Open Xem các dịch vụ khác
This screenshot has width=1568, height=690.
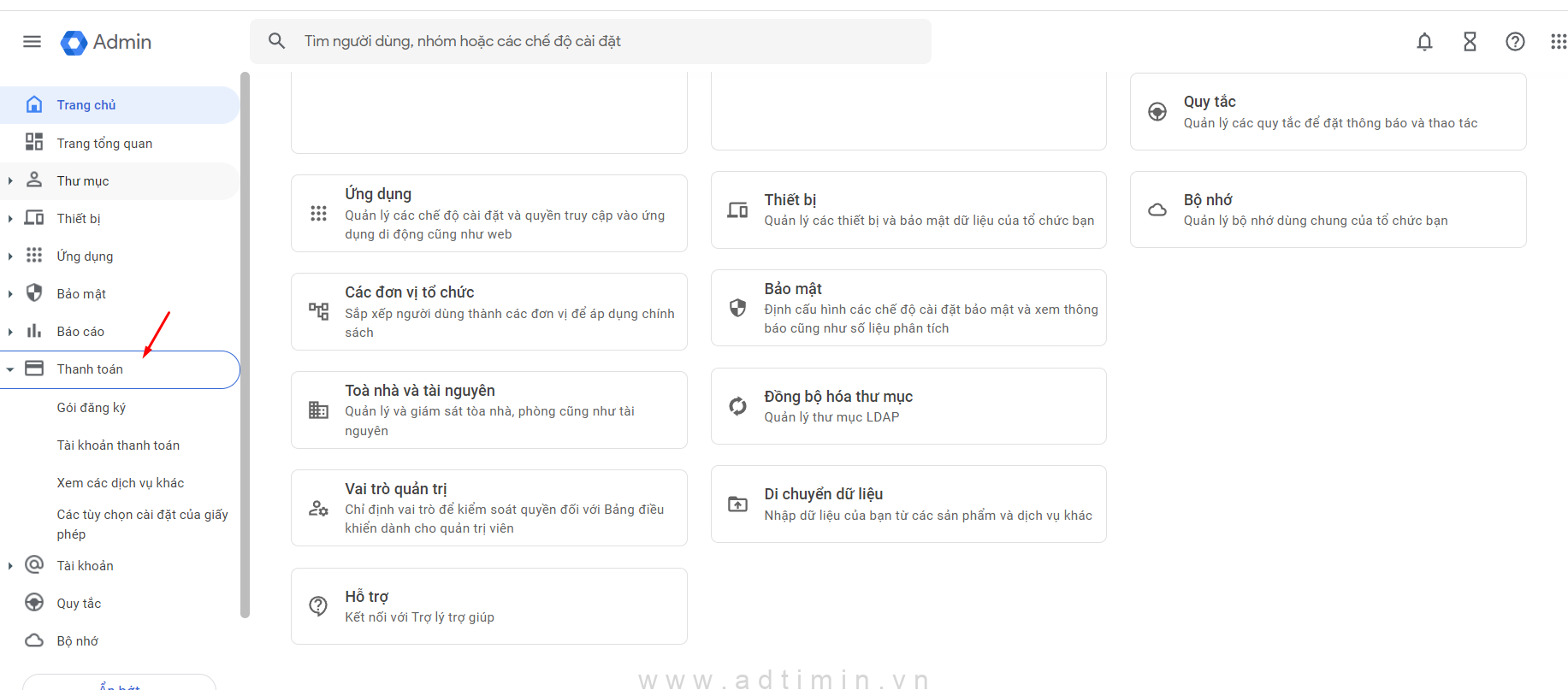(x=120, y=482)
